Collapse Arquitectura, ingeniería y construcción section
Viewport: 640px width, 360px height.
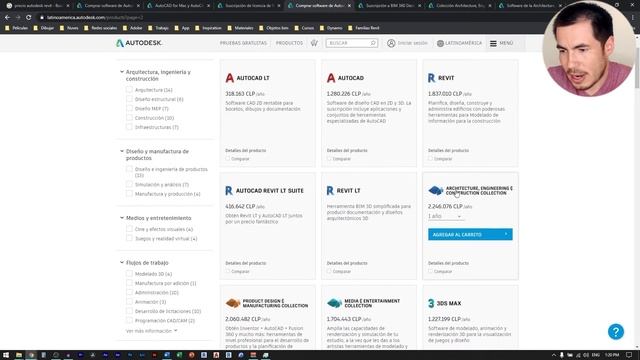coord(122,72)
